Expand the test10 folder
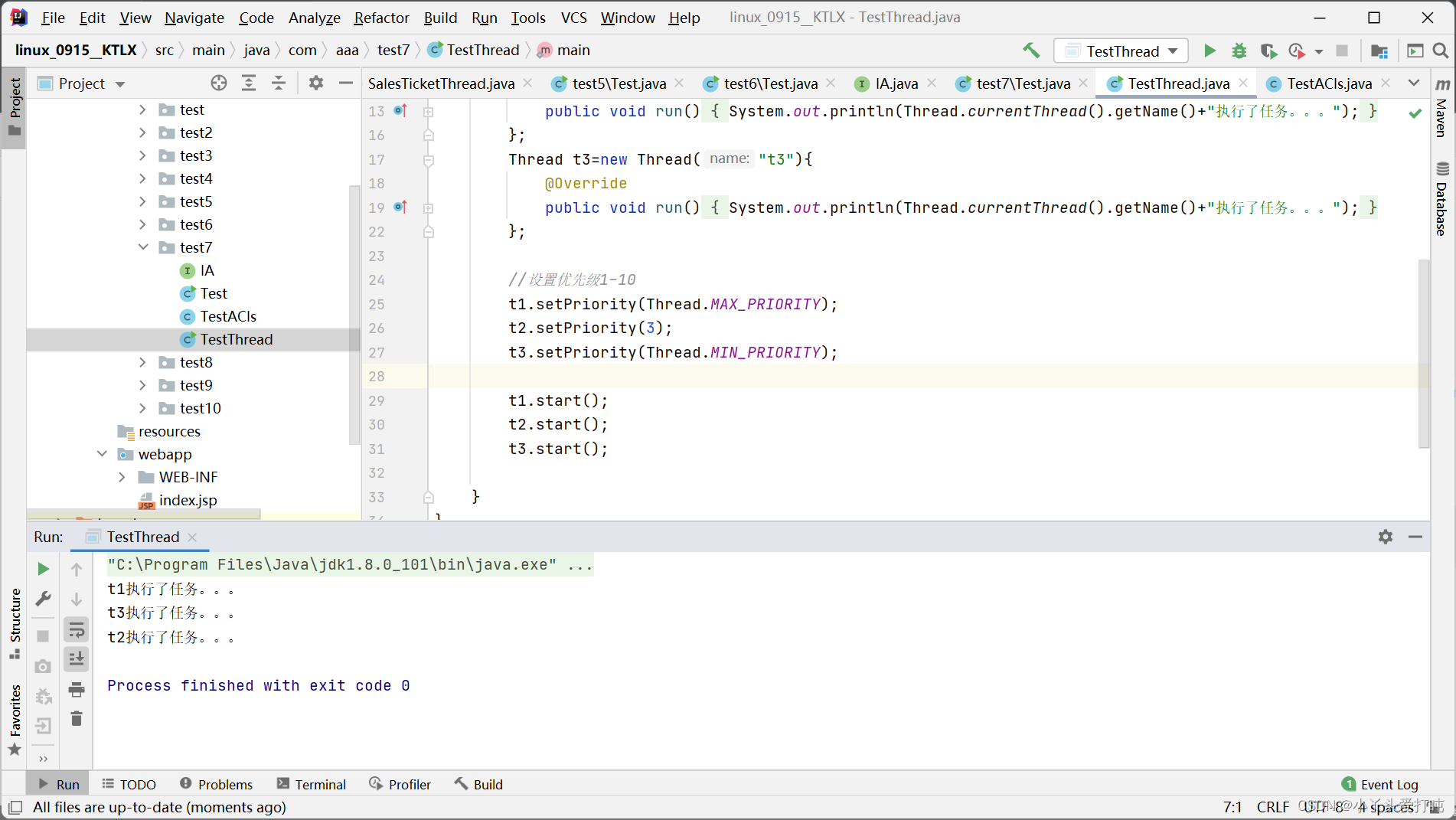 (142, 408)
